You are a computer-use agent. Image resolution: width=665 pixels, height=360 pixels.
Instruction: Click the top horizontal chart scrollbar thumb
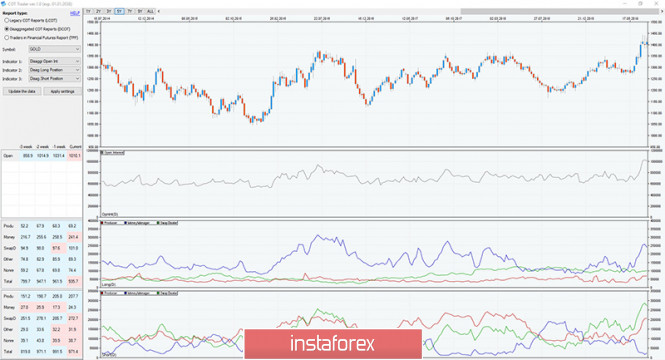tap(560, 11)
